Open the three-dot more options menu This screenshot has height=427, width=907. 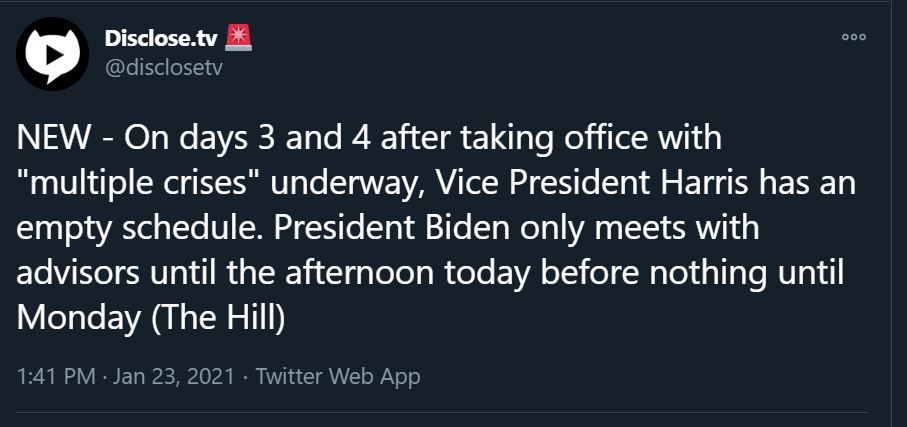[x=854, y=37]
